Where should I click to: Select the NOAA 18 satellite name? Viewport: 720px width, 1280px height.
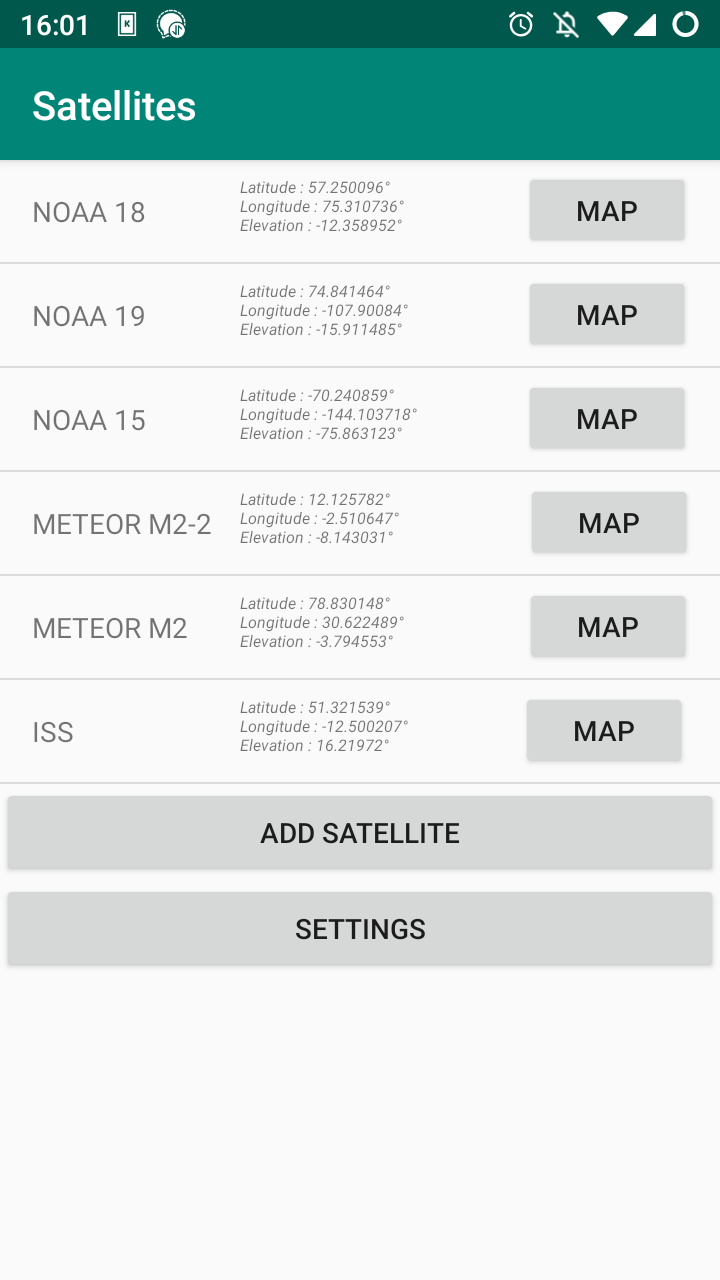pos(89,212)
